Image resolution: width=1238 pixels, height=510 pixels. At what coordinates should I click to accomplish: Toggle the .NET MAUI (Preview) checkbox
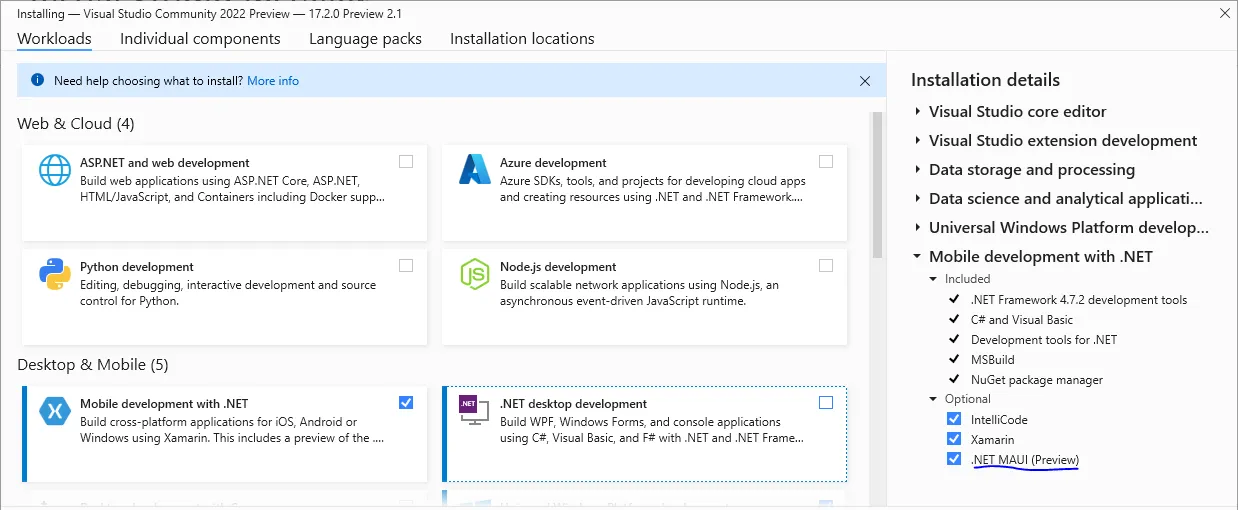954,459
